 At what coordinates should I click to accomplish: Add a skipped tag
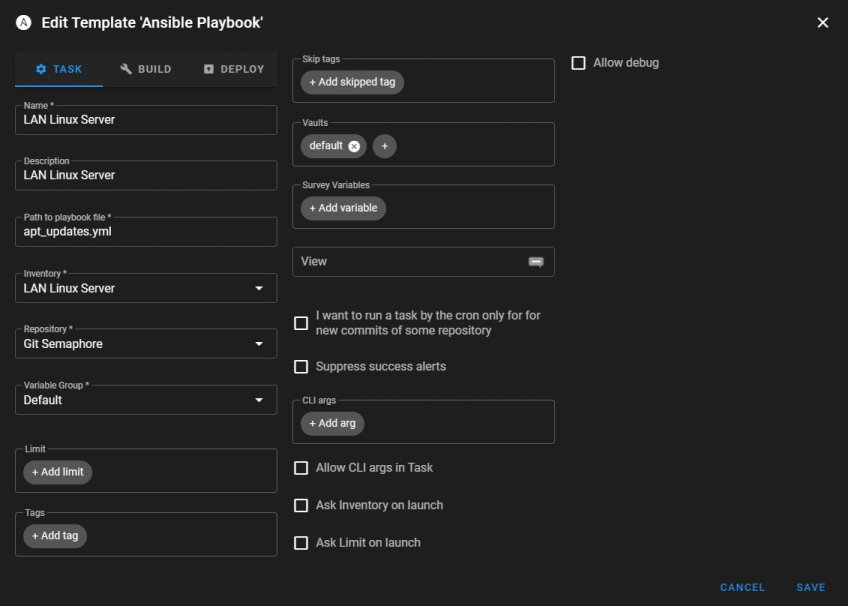pos(352,82)
